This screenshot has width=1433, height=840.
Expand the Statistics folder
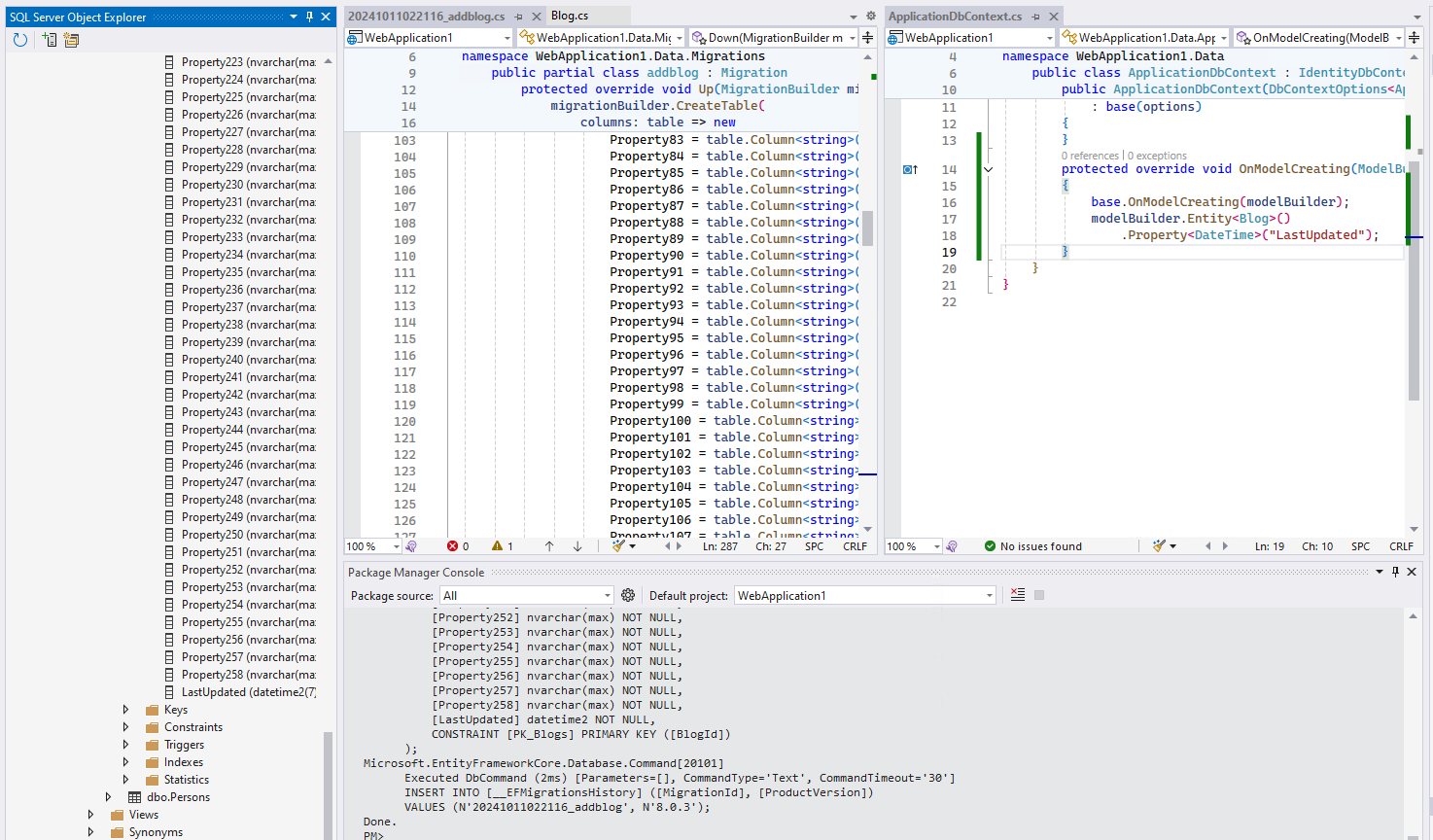125,780
